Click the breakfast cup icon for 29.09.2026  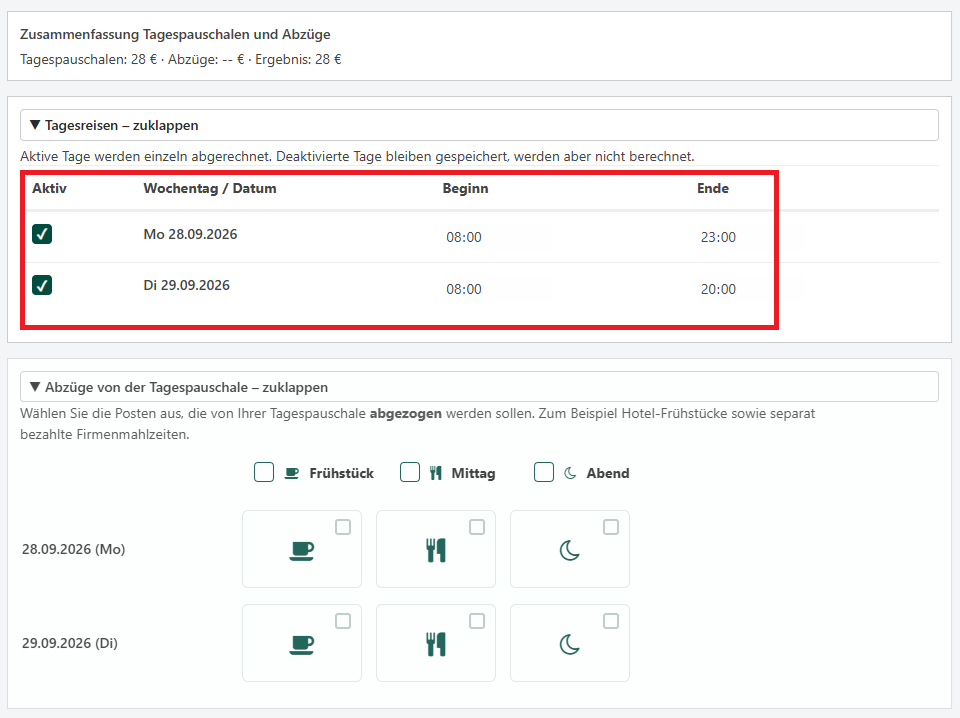click(302, 645)
